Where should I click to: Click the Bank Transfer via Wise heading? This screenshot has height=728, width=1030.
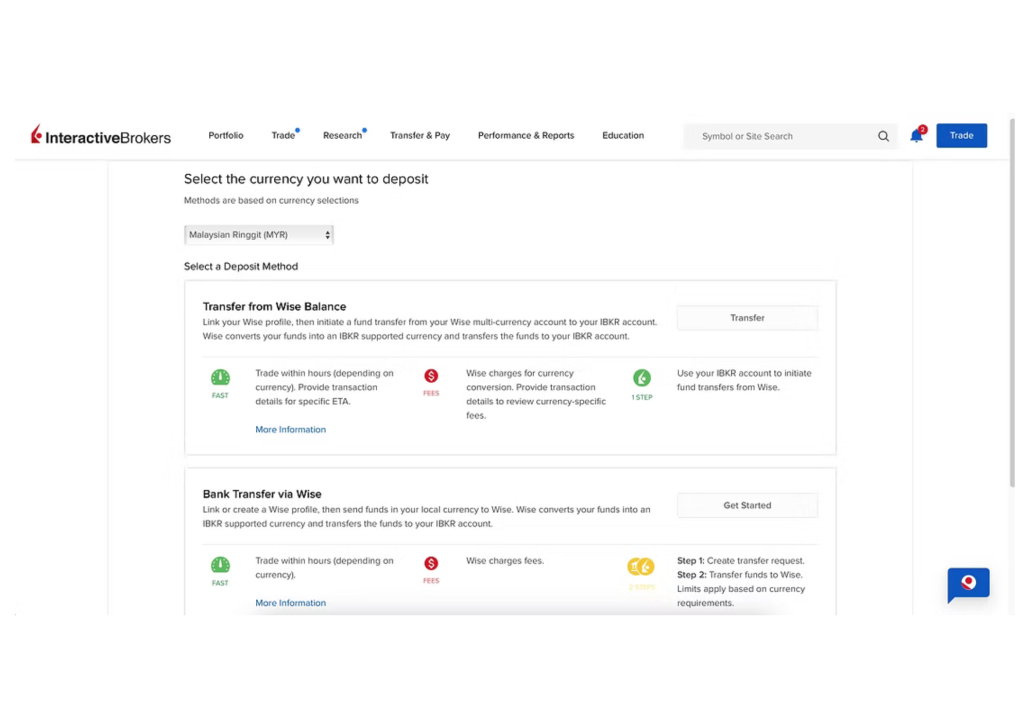(x=261, y=494)
